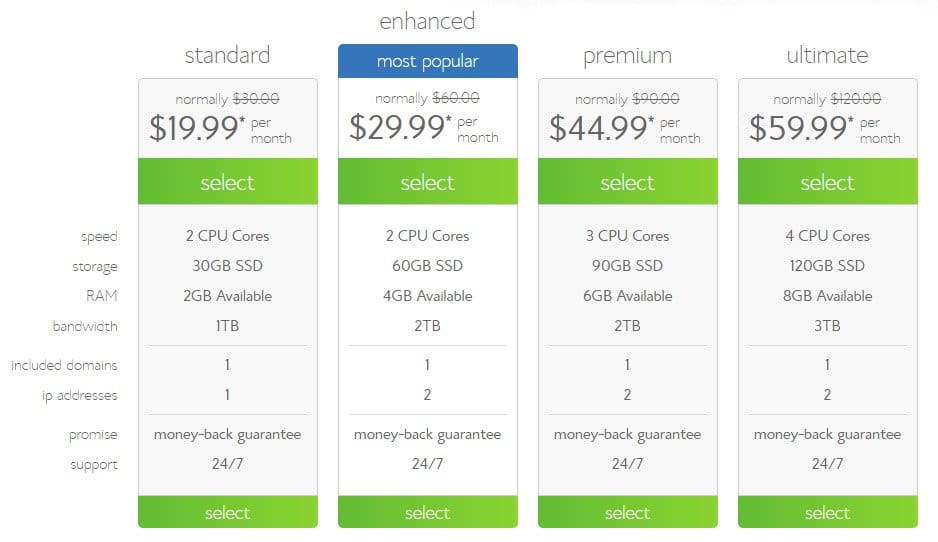Click top select button for premium plan
Viewport: 938px width, 542px height.
point(628,181)
